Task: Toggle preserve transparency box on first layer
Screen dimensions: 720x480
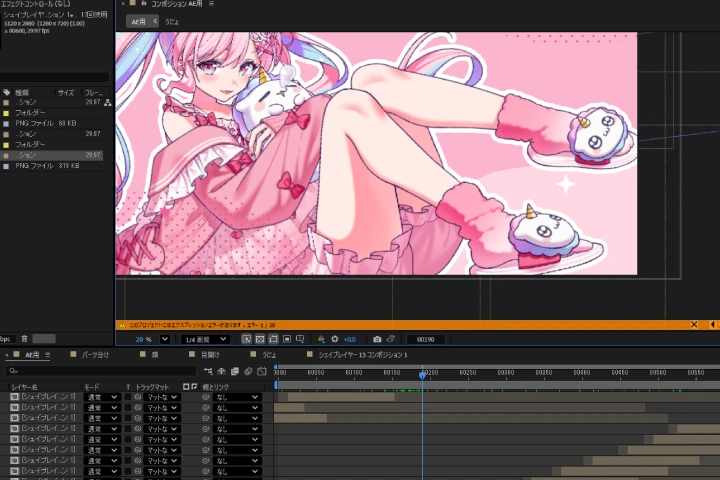Action: [x=128, y=397]
